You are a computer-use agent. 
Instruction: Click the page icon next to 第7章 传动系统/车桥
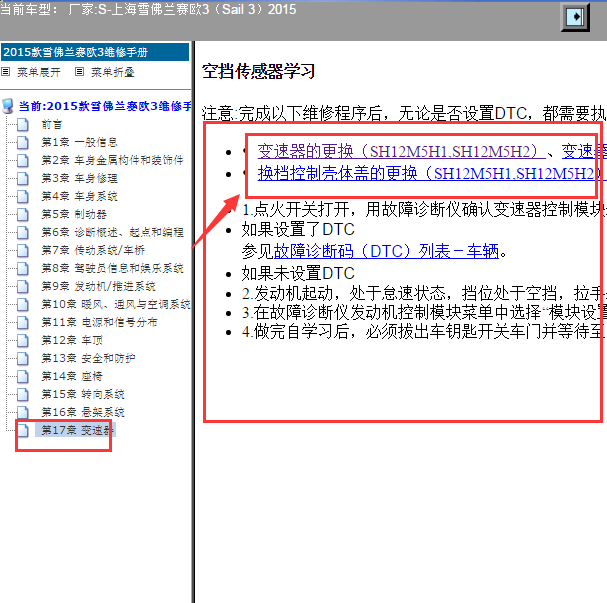point(23,250)
